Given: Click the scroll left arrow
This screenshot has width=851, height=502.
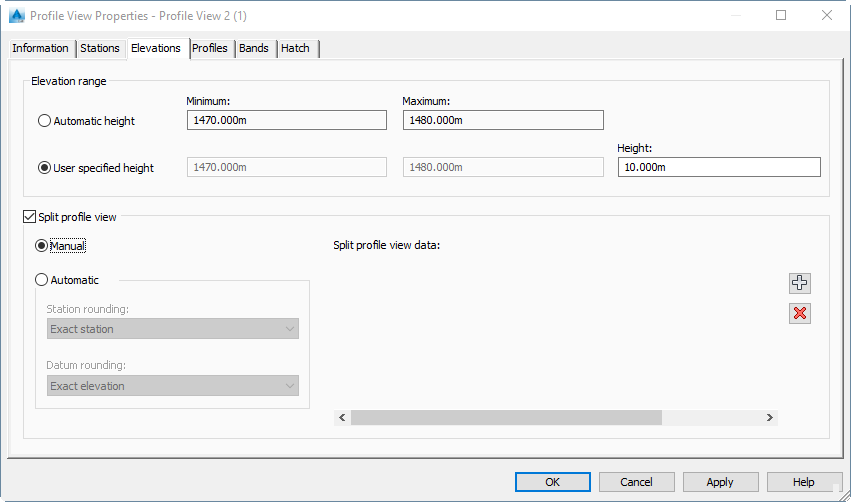Looking at the screenshot, I should 342,417.
